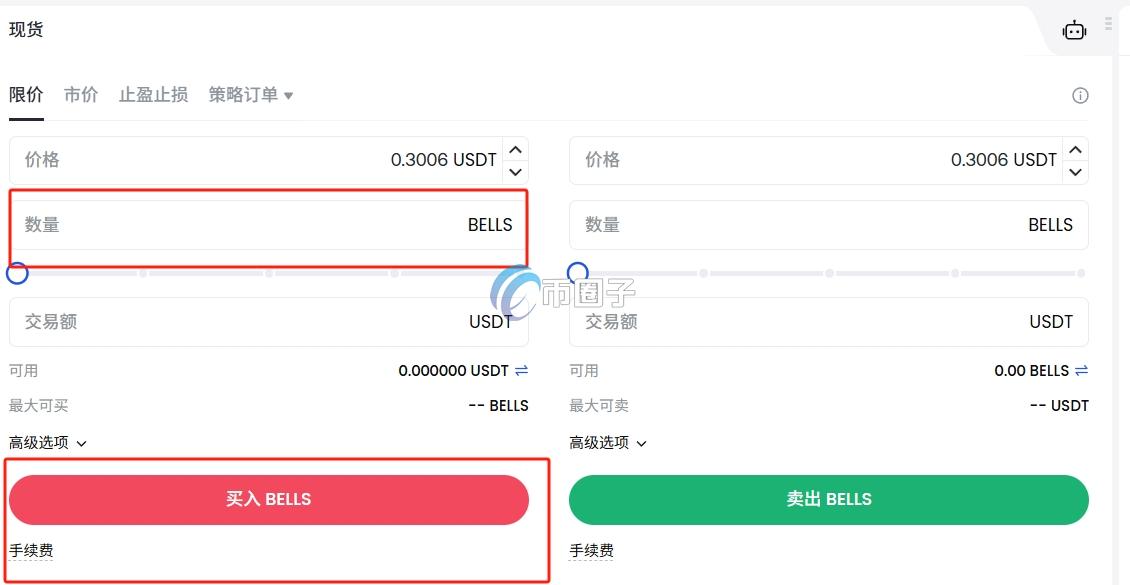Screen dimensions: 1130x585
Task: Click the sell-side percentage slider handle
Action: point(578,270)
